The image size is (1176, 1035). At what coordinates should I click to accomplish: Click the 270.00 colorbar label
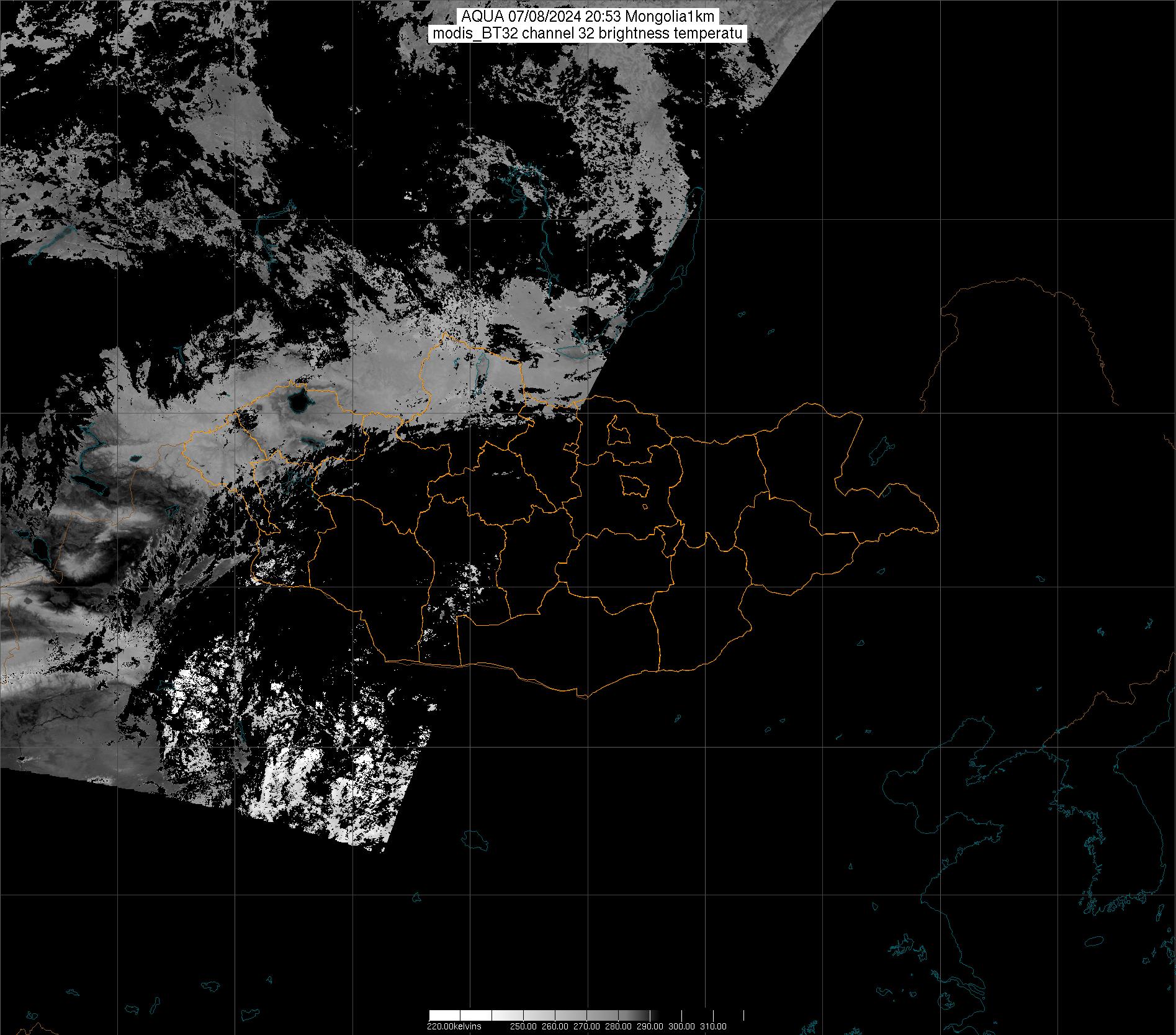(x=586, y=1026)
